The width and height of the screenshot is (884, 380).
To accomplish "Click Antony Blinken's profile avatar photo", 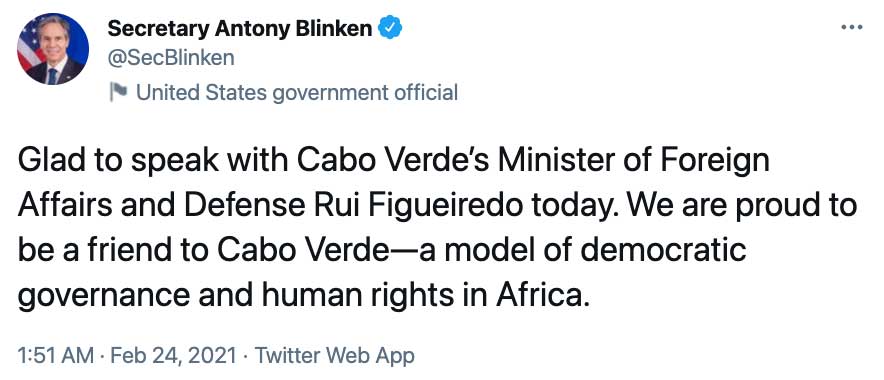I will pos(52,49).
